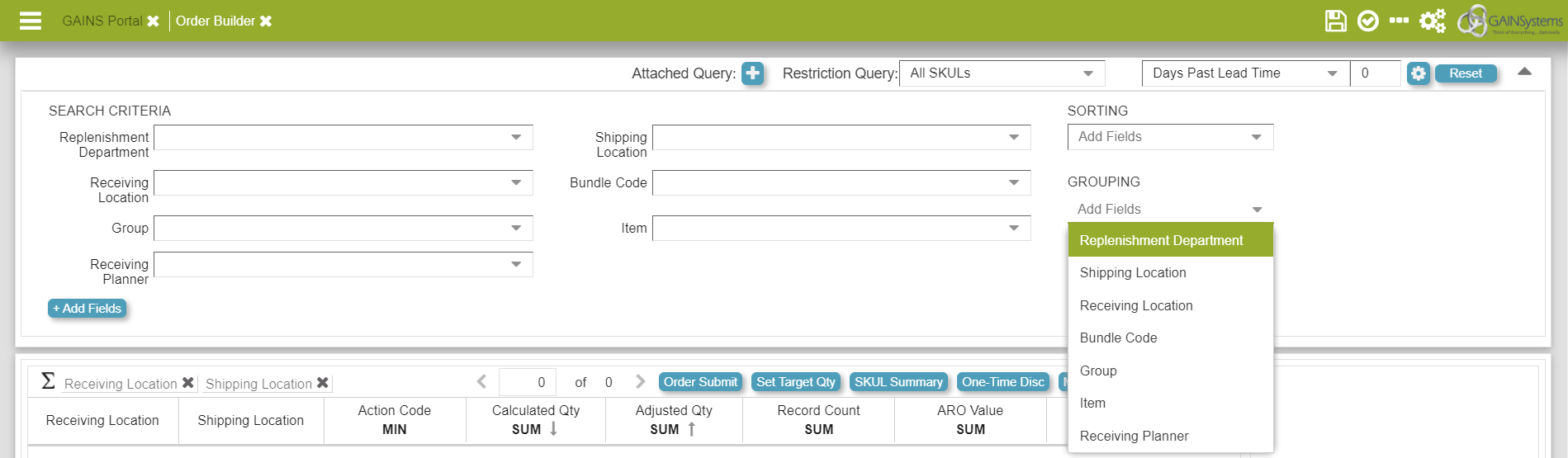
Task: Close the Order Builder tab
Action: tap(266, 21)
